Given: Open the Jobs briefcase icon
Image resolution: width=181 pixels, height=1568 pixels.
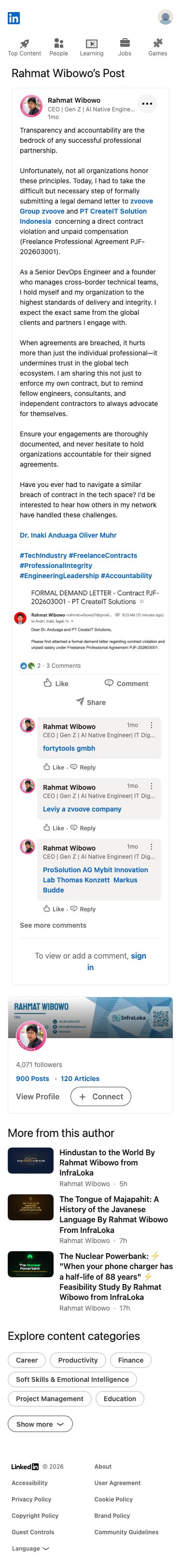Looking at the screenshot, I should point(125,42).
